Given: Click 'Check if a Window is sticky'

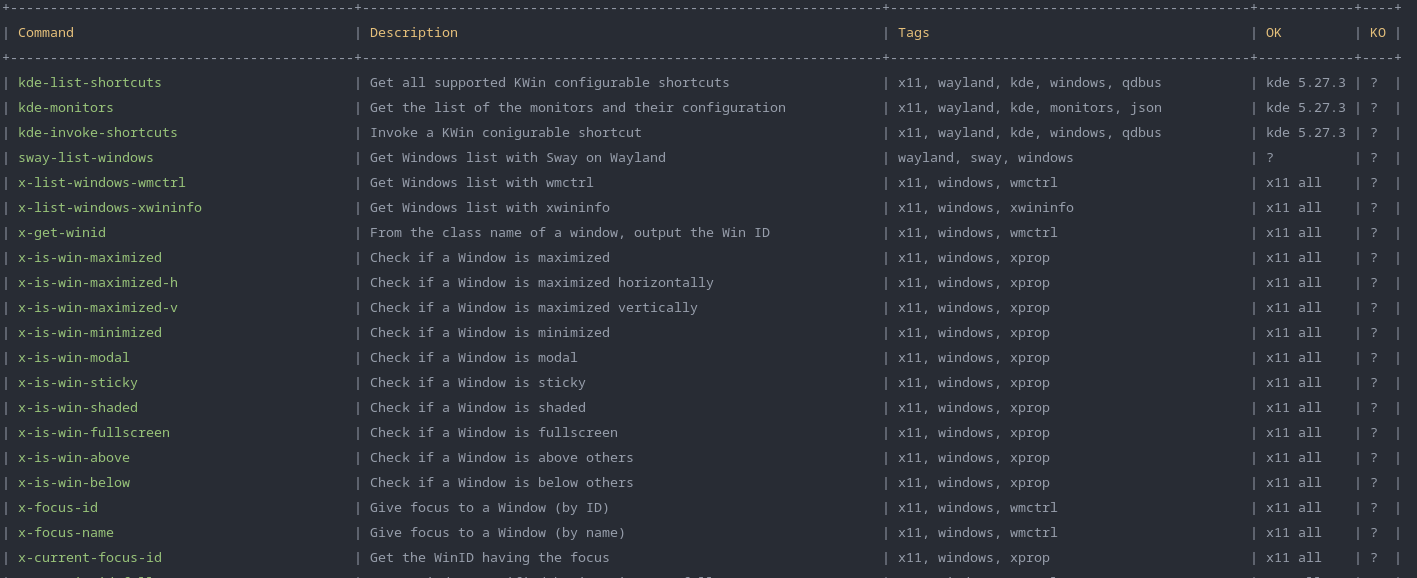Looking at the screenshot, I should [478, 383].
